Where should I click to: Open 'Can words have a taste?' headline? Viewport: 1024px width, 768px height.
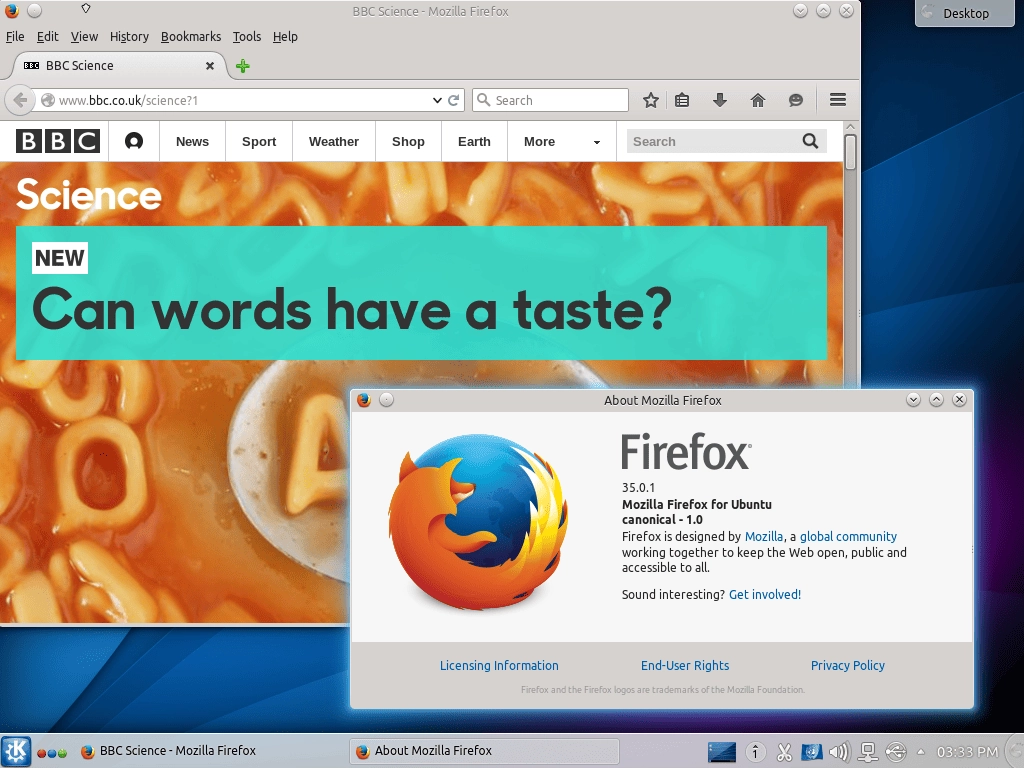point(352,309)
